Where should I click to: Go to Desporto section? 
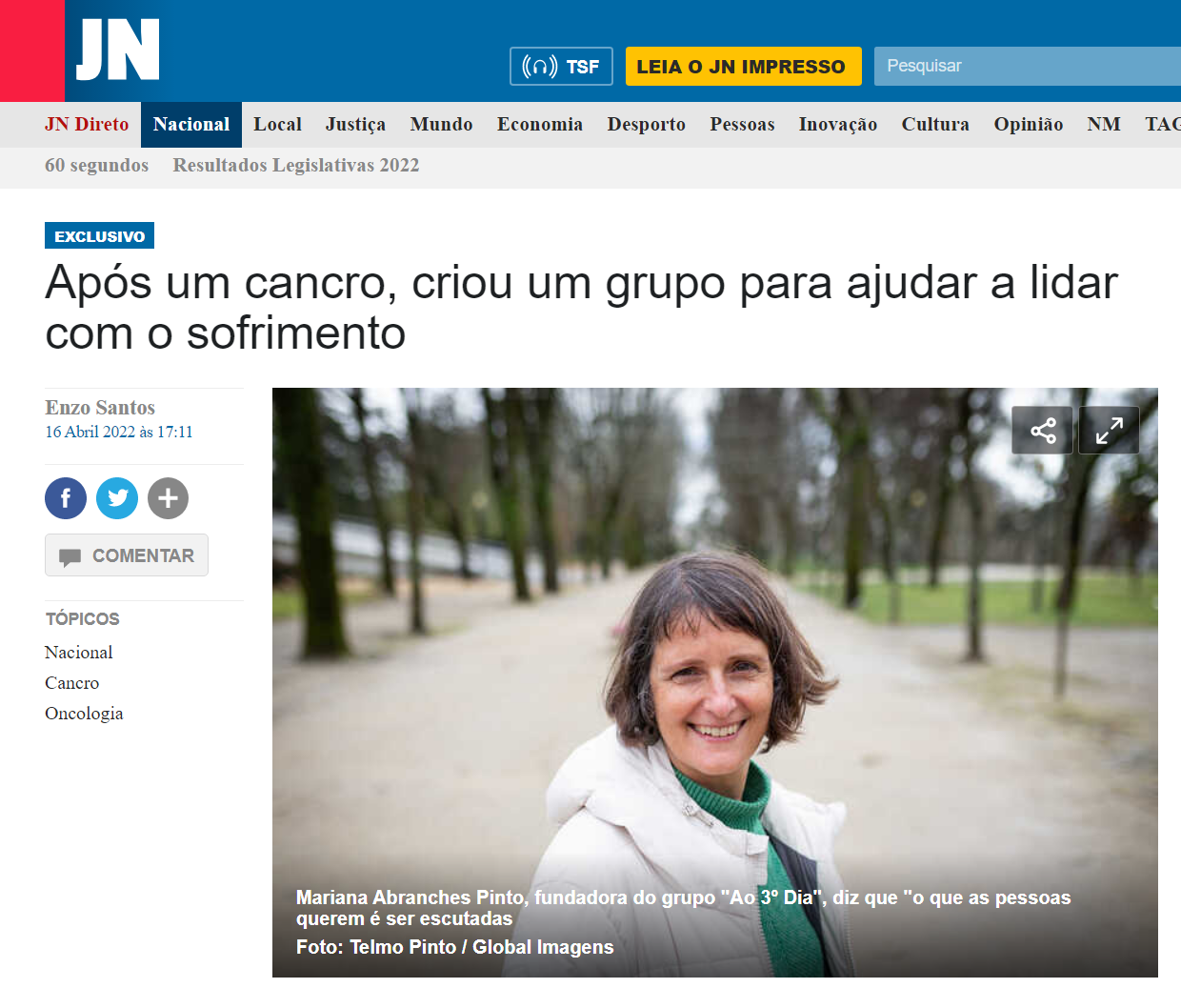coord(647,125)
